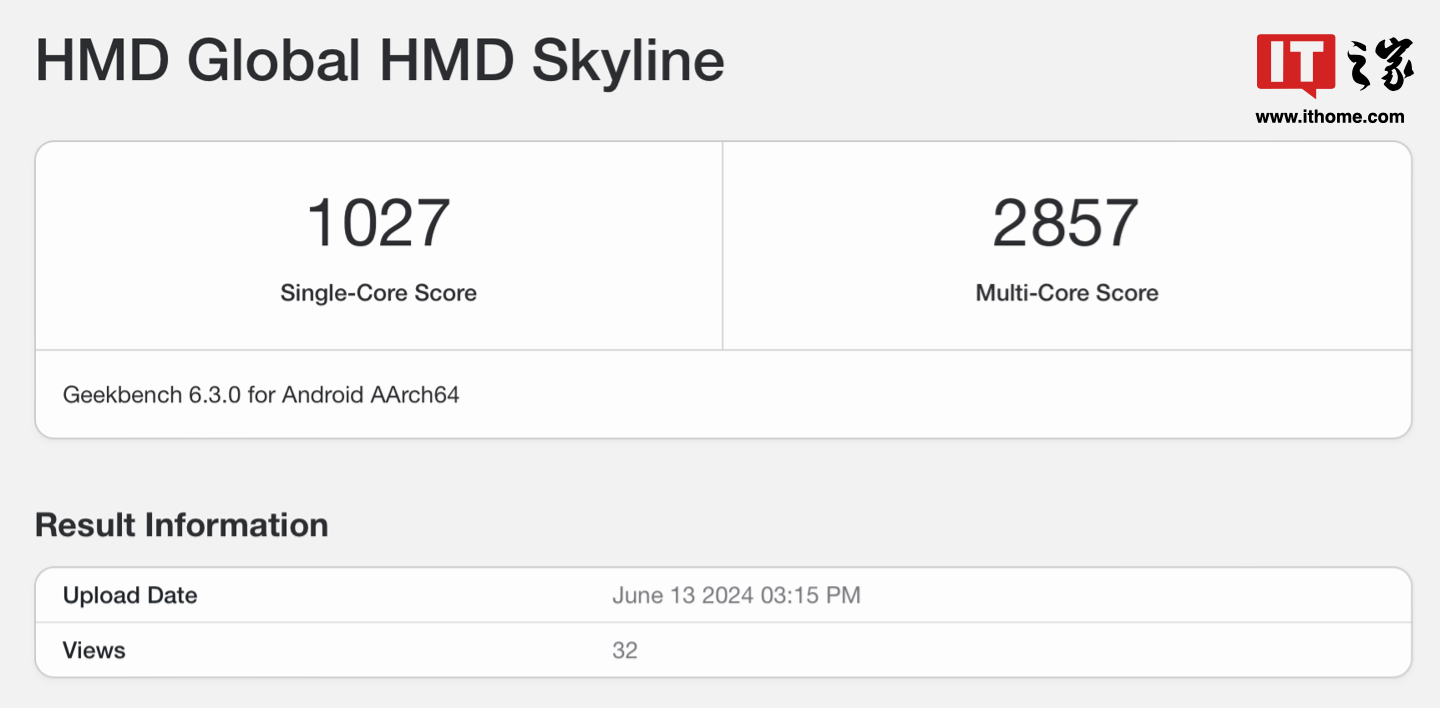Select the 1027 single-core score number
The height and width of the screenshot is (708, 1440).
coord(378,223)
